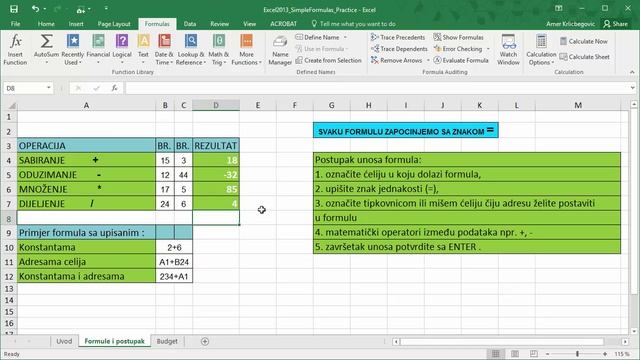This screenshot has height=360, width=640.
Task: Open Recently Used functions
Action: pos(73,49)
